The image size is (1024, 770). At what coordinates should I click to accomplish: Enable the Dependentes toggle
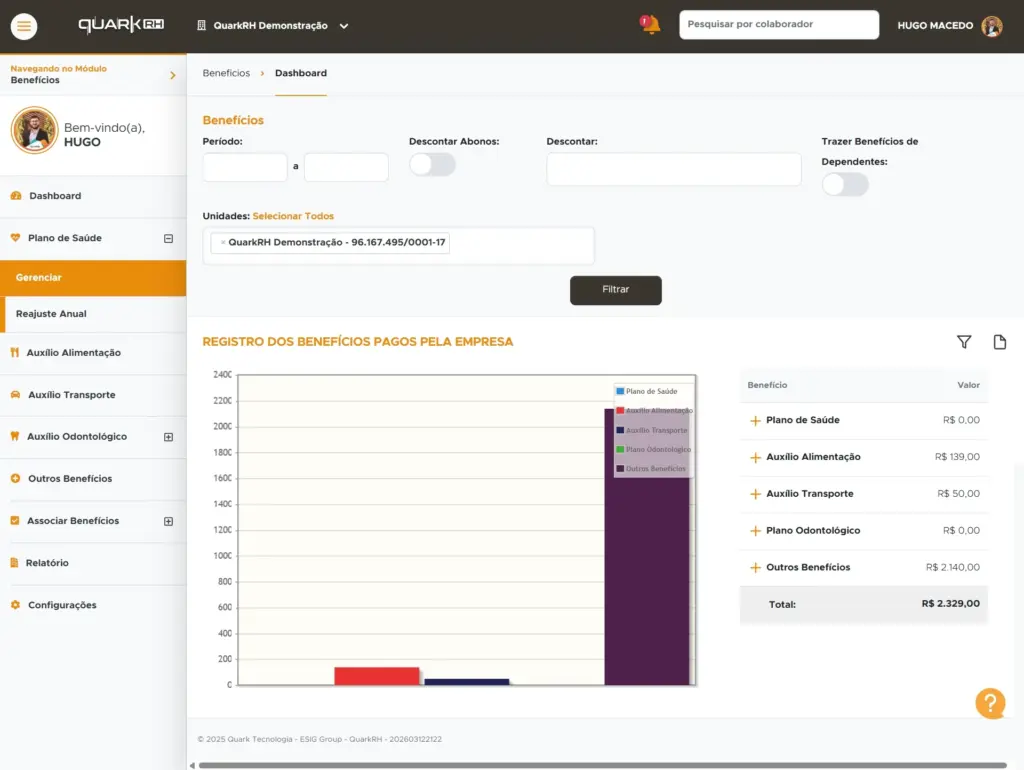click(844, 184)
